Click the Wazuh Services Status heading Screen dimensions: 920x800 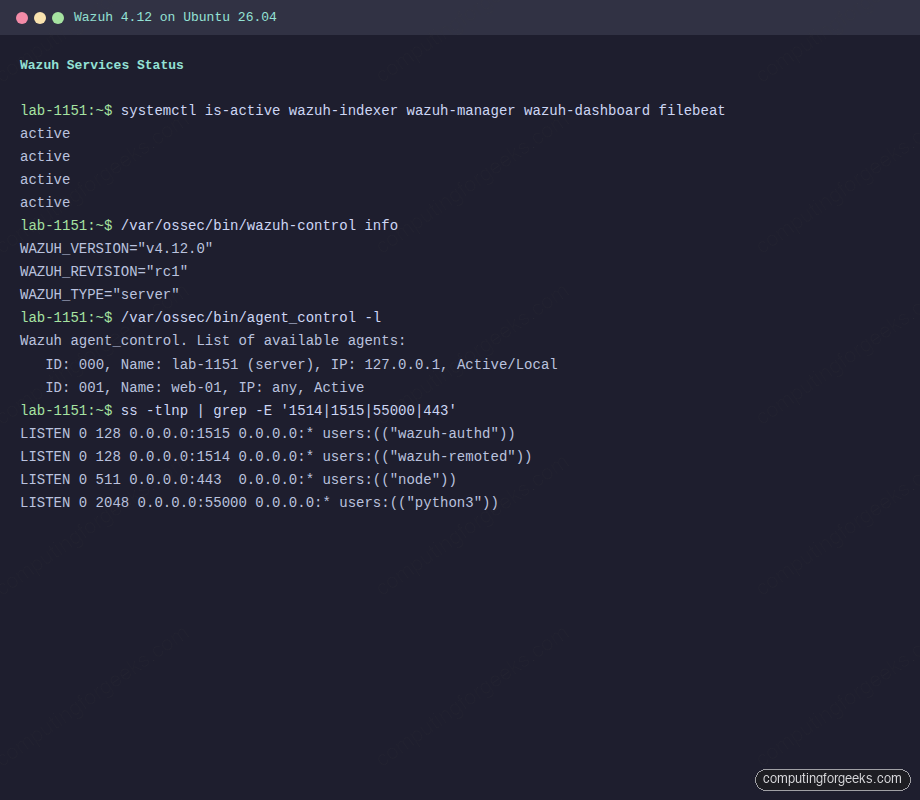102,64
